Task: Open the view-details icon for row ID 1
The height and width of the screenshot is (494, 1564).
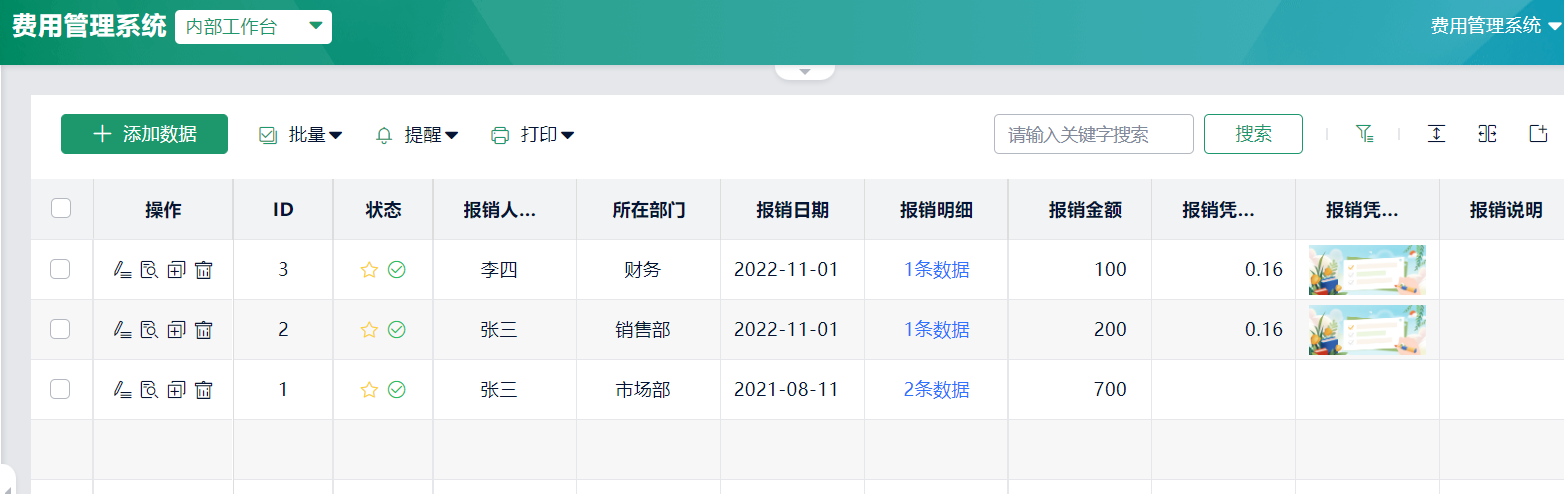Action: (x=150, y=390)
